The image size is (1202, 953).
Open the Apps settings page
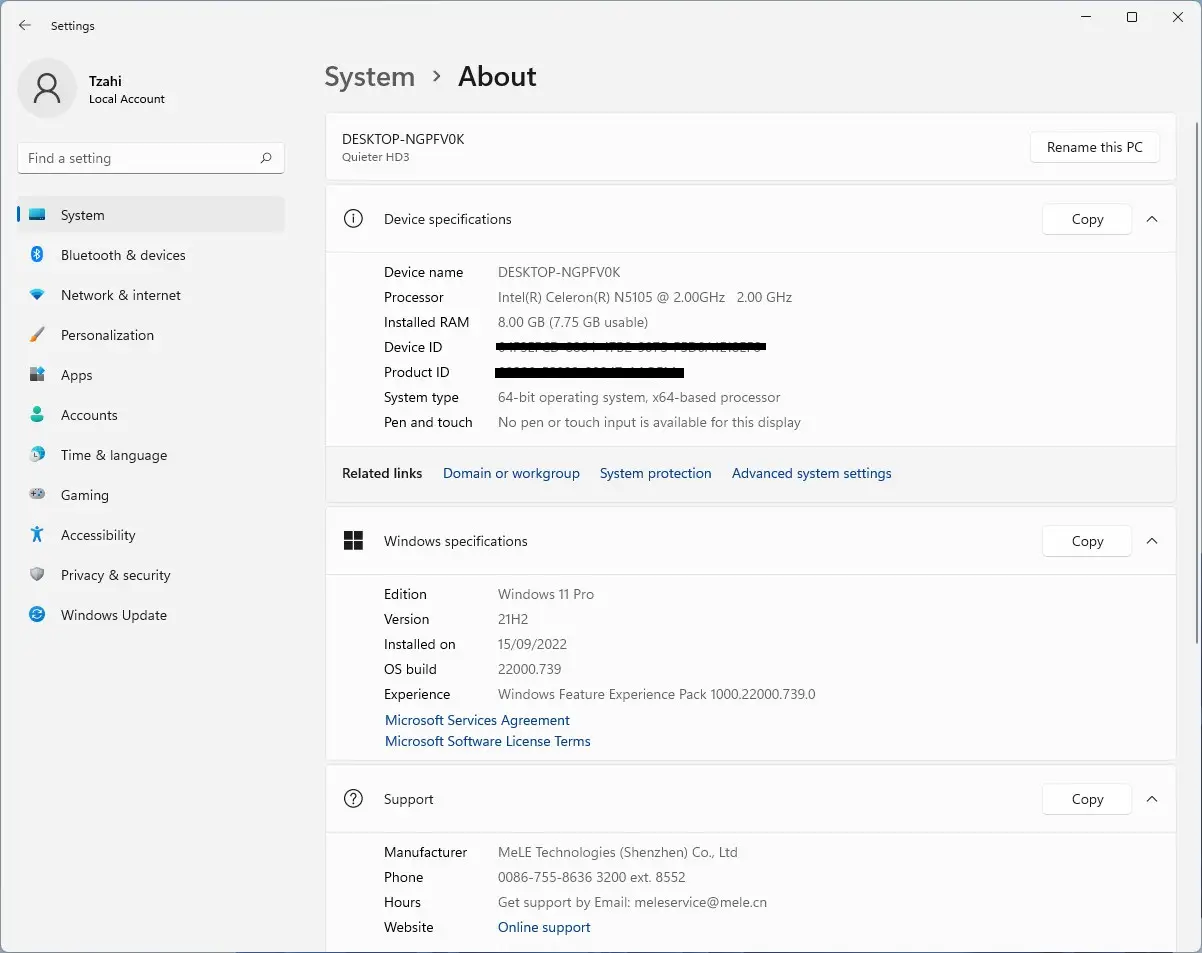coord(151,375)
